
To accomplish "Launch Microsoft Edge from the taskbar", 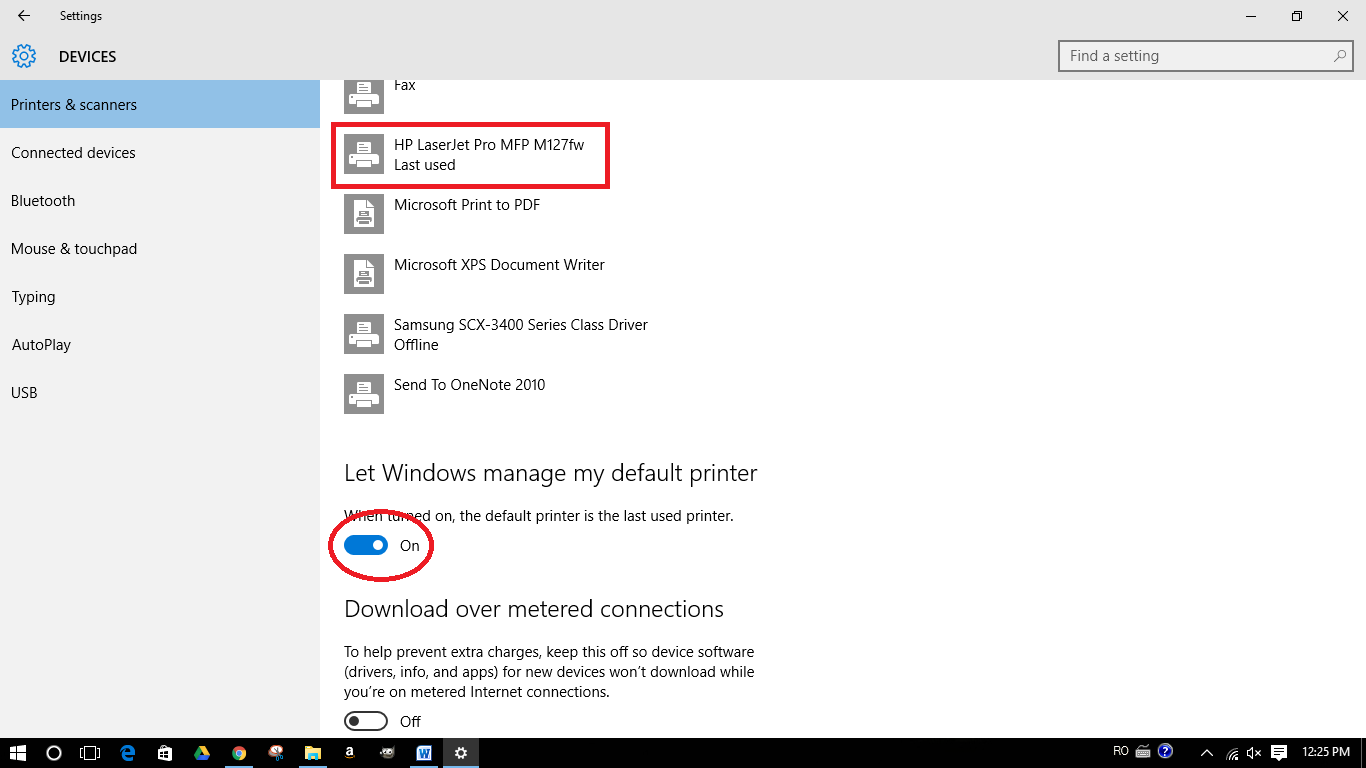I will click(x=128, y=753).
